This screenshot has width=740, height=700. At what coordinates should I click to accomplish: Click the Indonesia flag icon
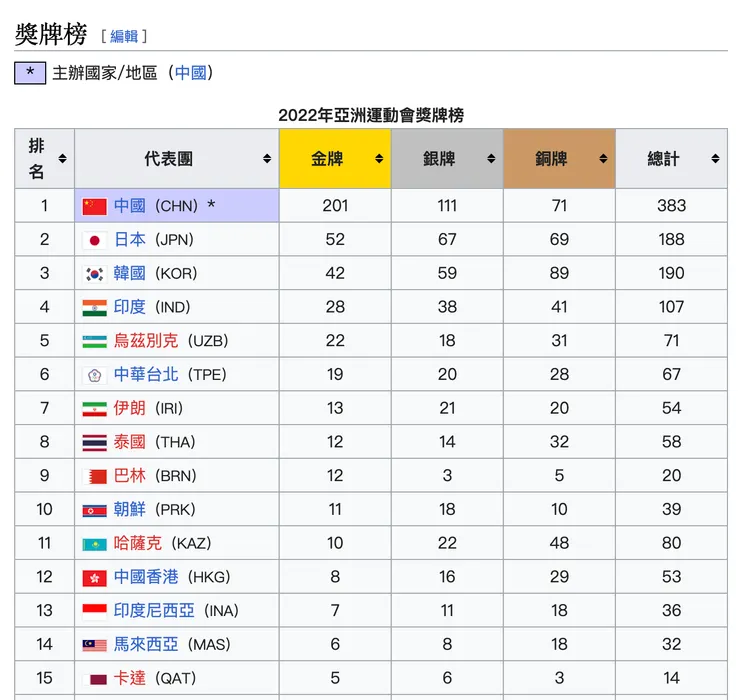94,612
